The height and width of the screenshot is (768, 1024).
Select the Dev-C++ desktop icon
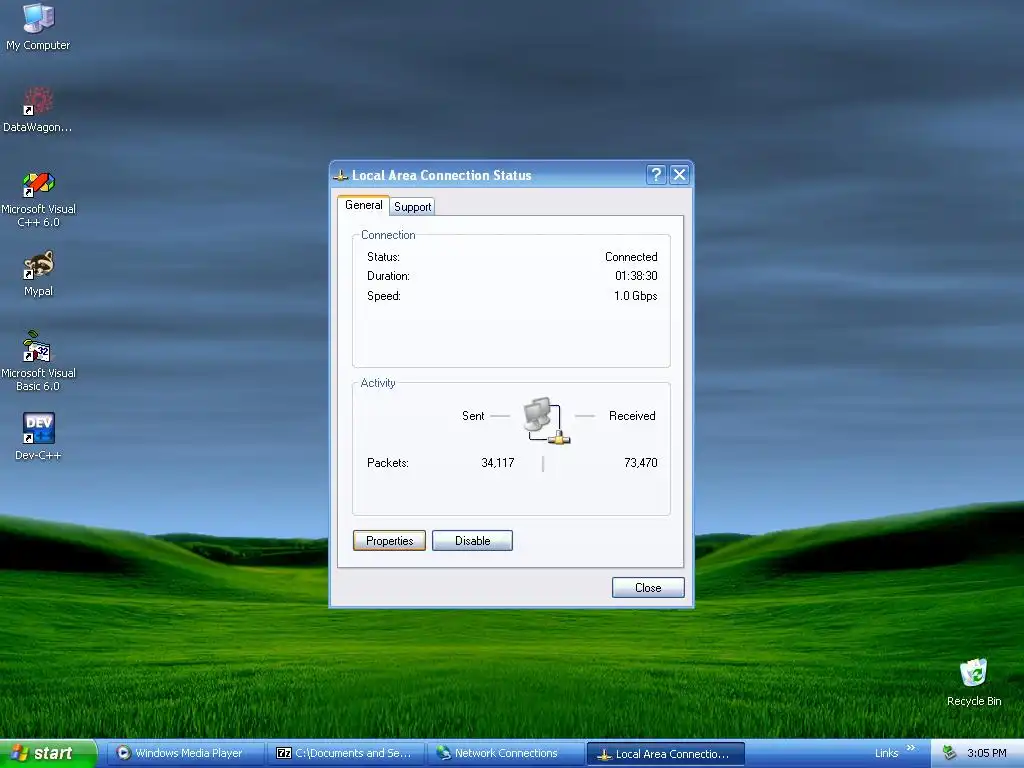coord(38,436)
